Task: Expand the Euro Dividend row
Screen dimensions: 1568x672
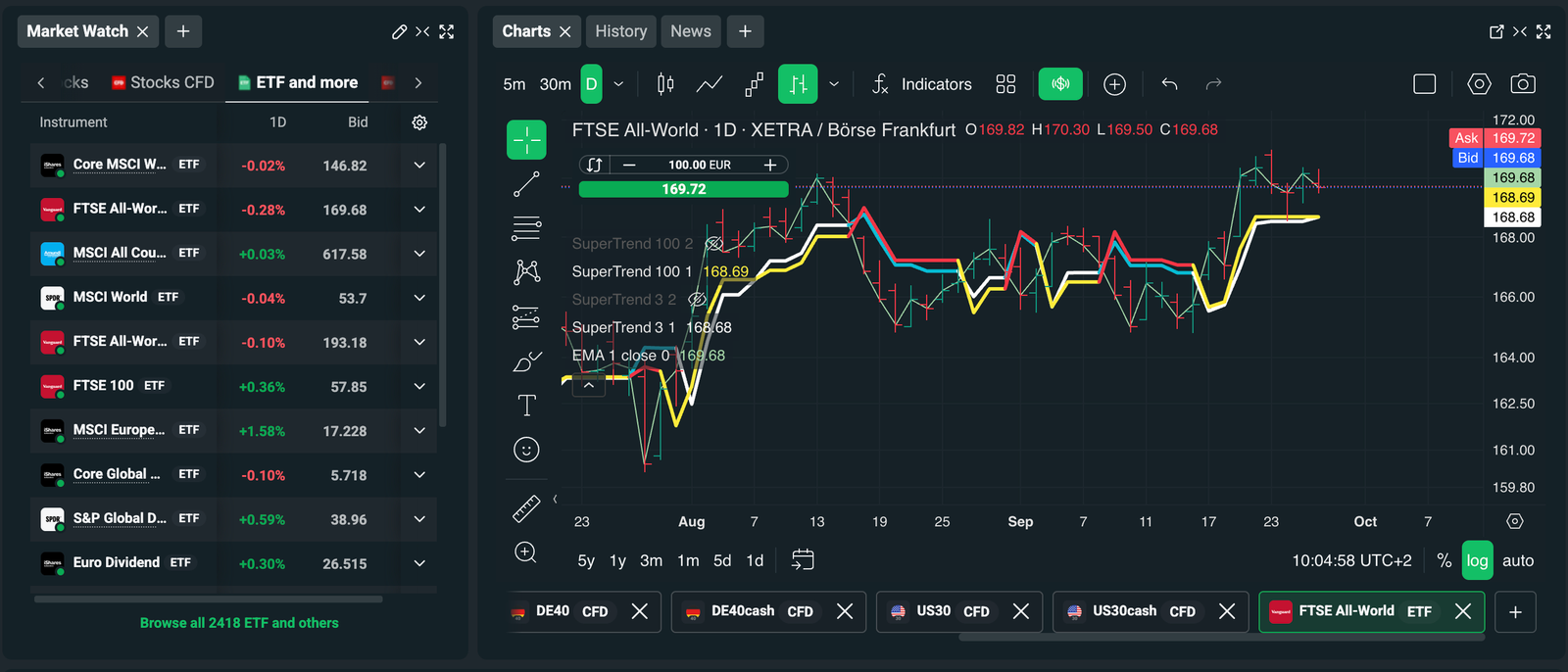Action: (x=419, y=563)
